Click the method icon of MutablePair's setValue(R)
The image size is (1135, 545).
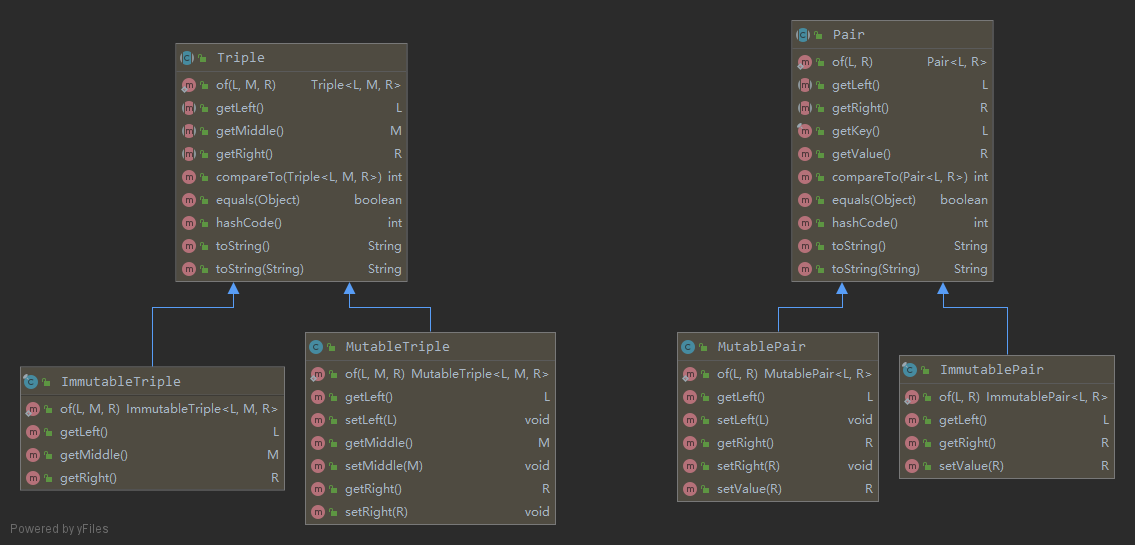coord(689,489)
